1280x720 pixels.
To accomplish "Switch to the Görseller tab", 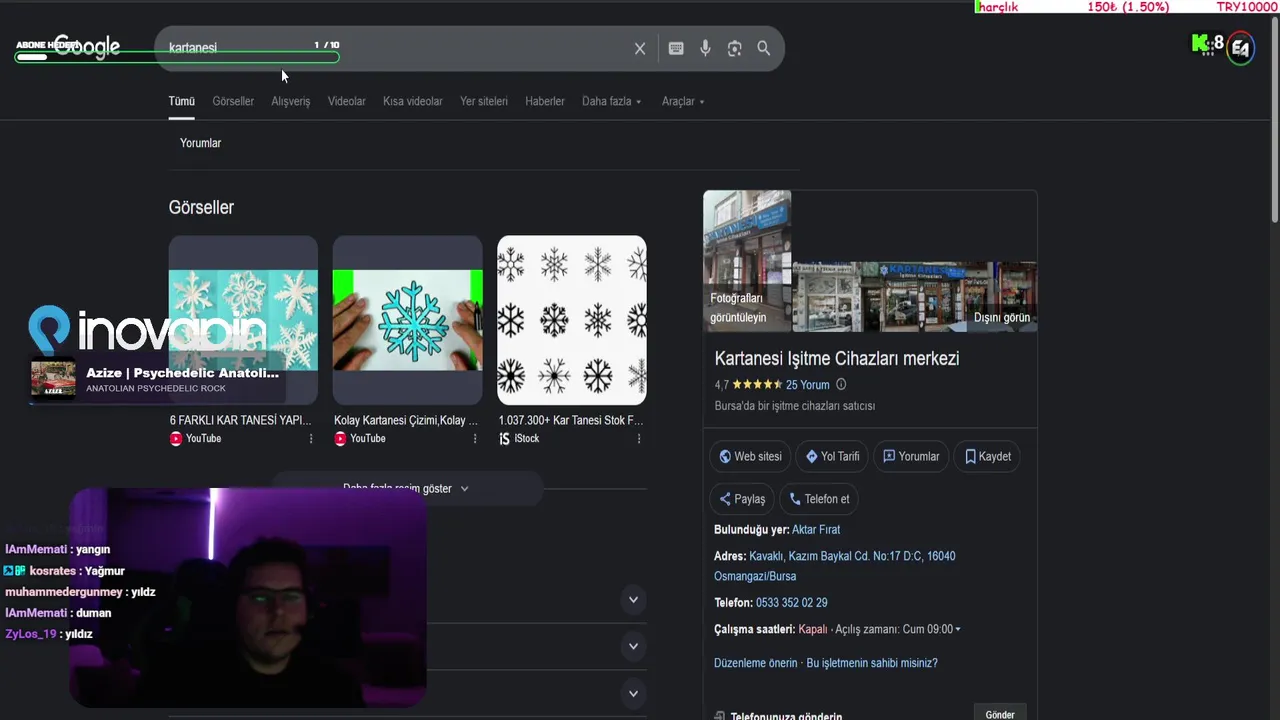I will click(x=233, y=101).
